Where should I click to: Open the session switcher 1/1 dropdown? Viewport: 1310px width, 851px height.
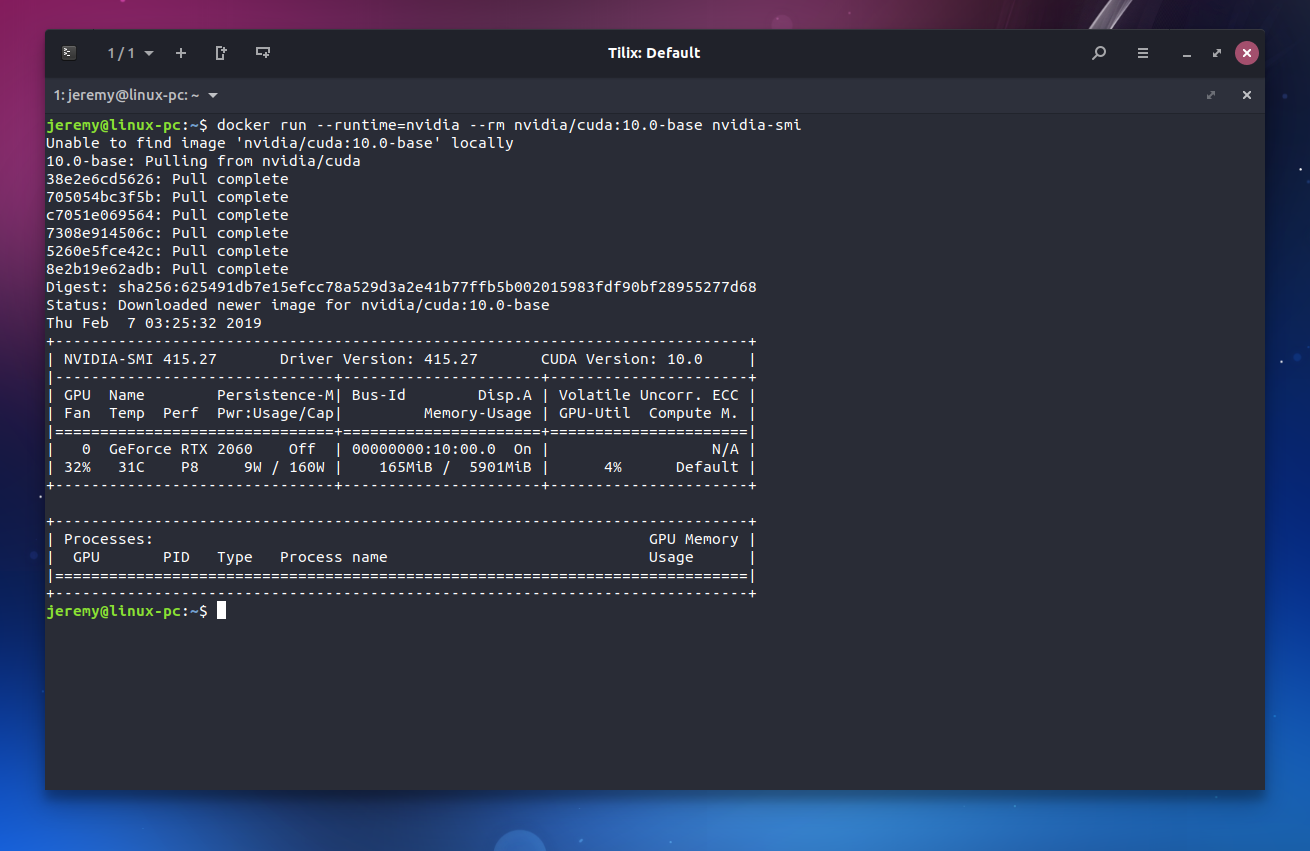(x=131, y=53)
